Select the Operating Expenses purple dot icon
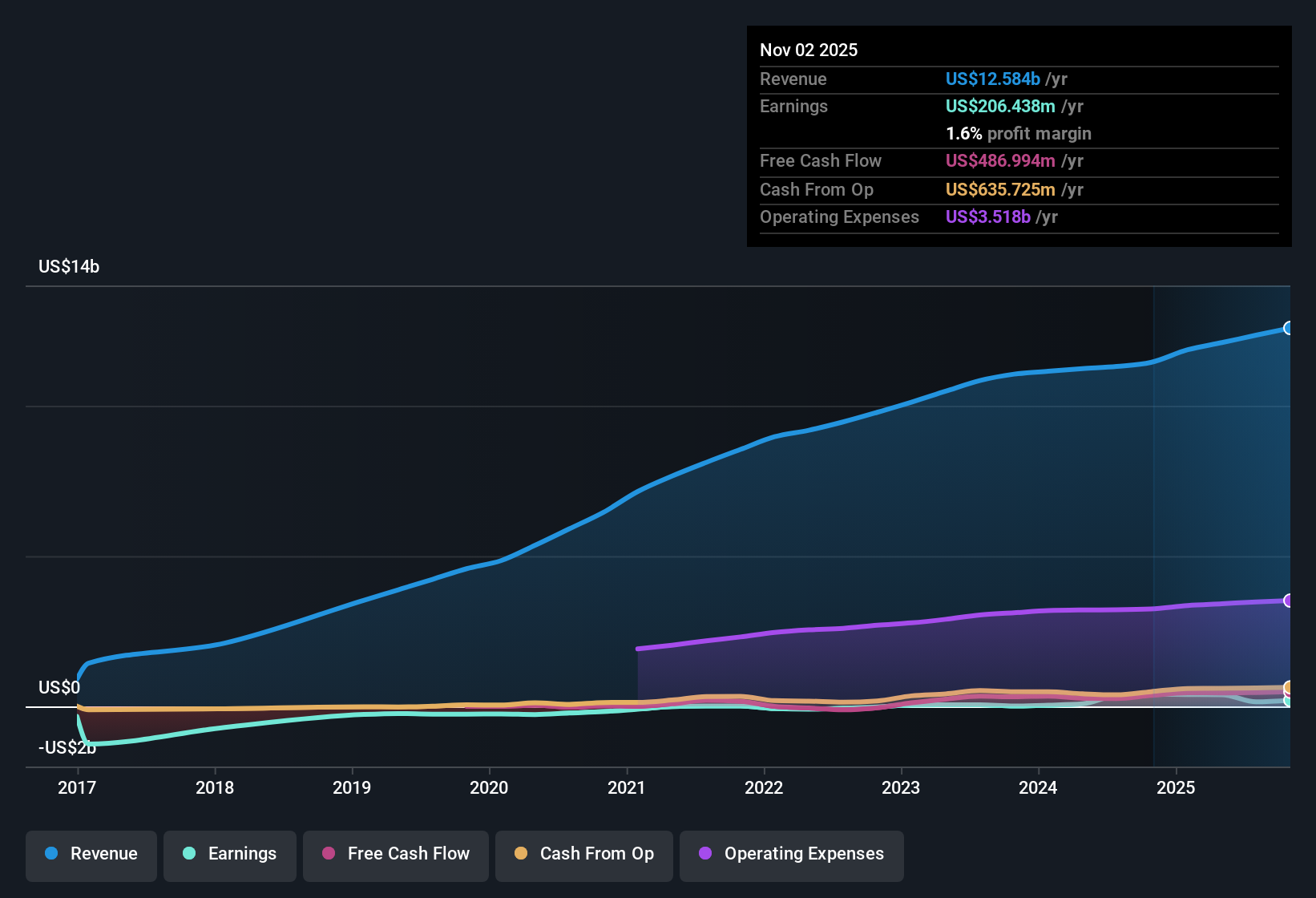The height and width of the screenshot is (898, 1316). [x=705, y=854]
